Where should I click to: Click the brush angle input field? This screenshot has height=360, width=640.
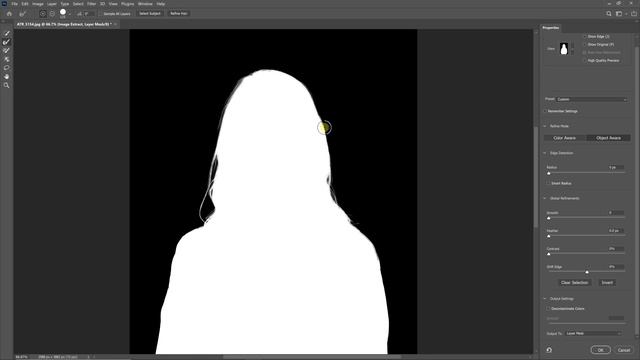coord(90,13)
